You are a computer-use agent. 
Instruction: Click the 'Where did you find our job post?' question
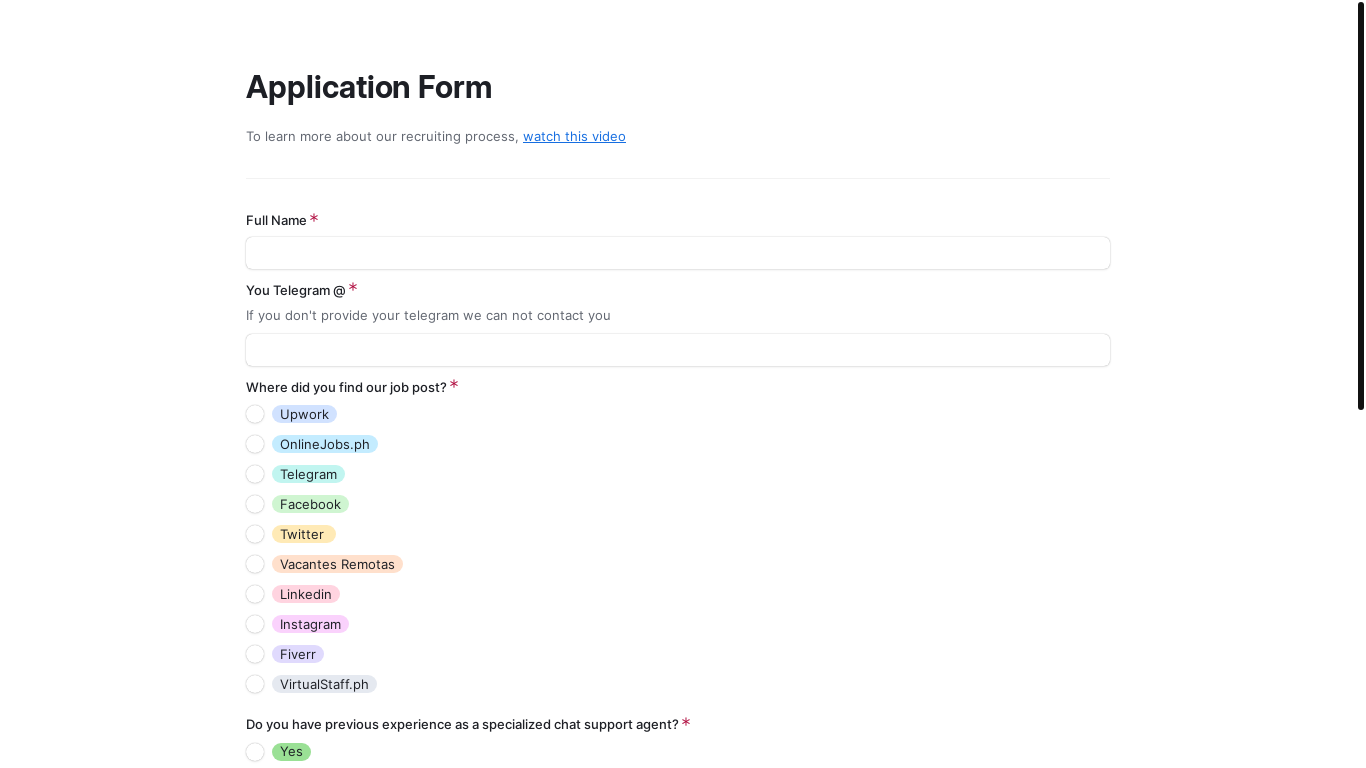pos(346,387)
